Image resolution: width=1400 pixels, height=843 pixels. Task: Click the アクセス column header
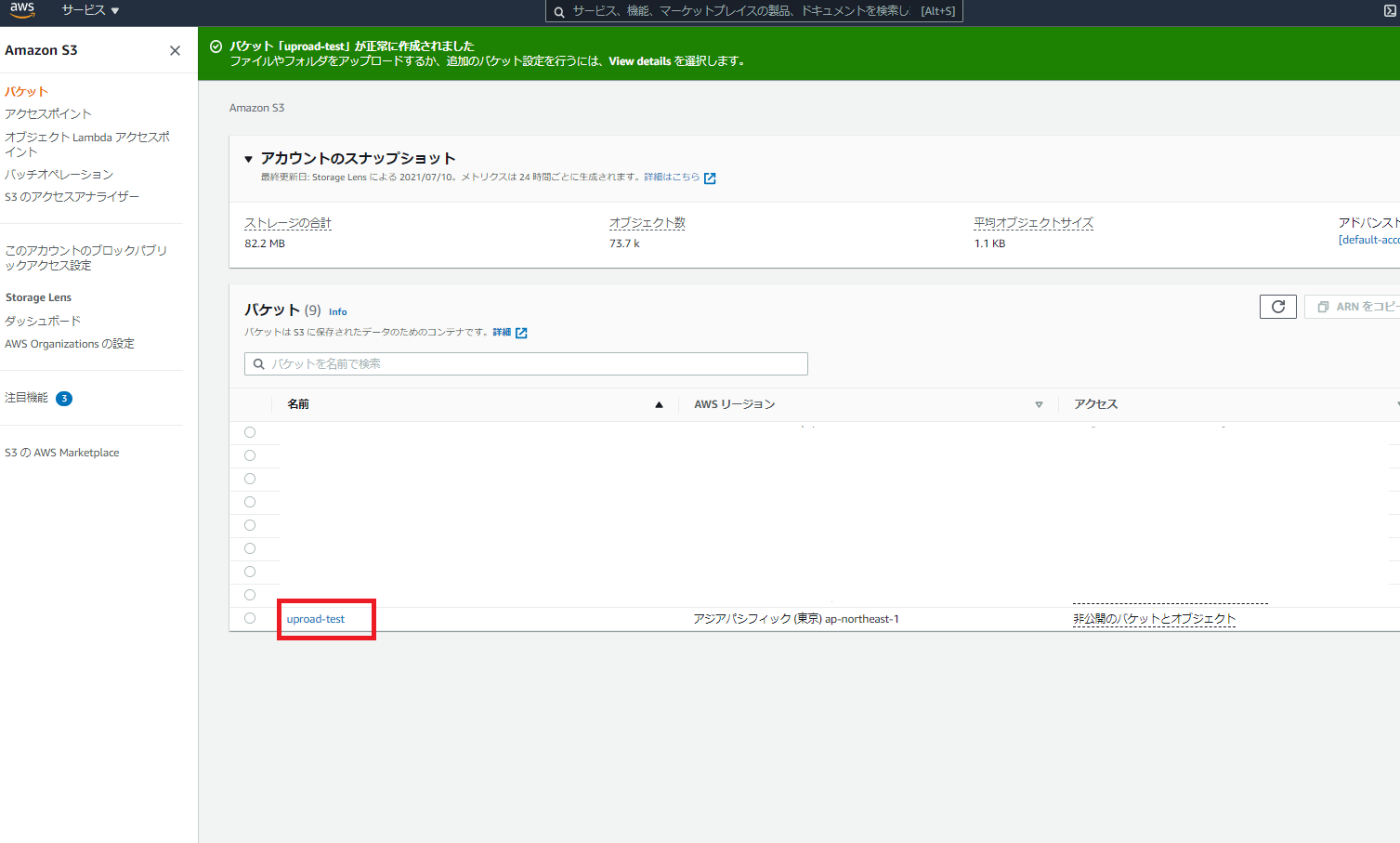tap(1096, 404)
